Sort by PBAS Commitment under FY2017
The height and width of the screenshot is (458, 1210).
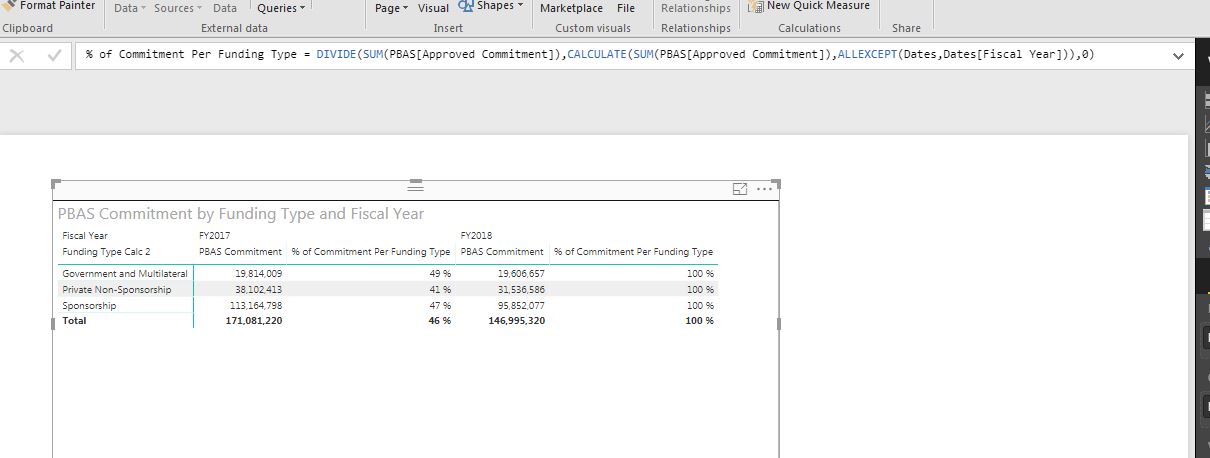(x=240, y=252)
